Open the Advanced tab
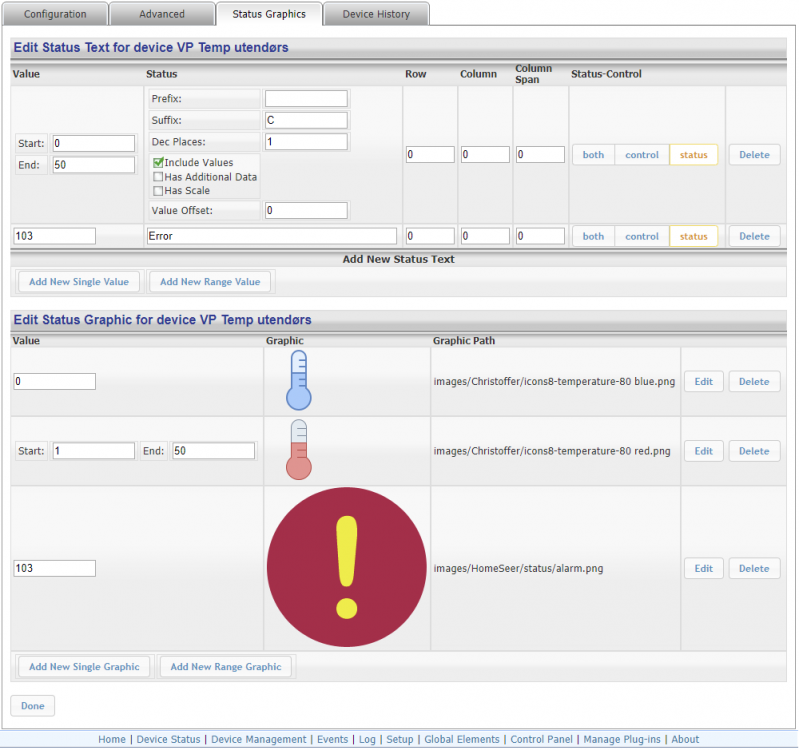Viewport: 799px width, 750px height. point(162,14)
